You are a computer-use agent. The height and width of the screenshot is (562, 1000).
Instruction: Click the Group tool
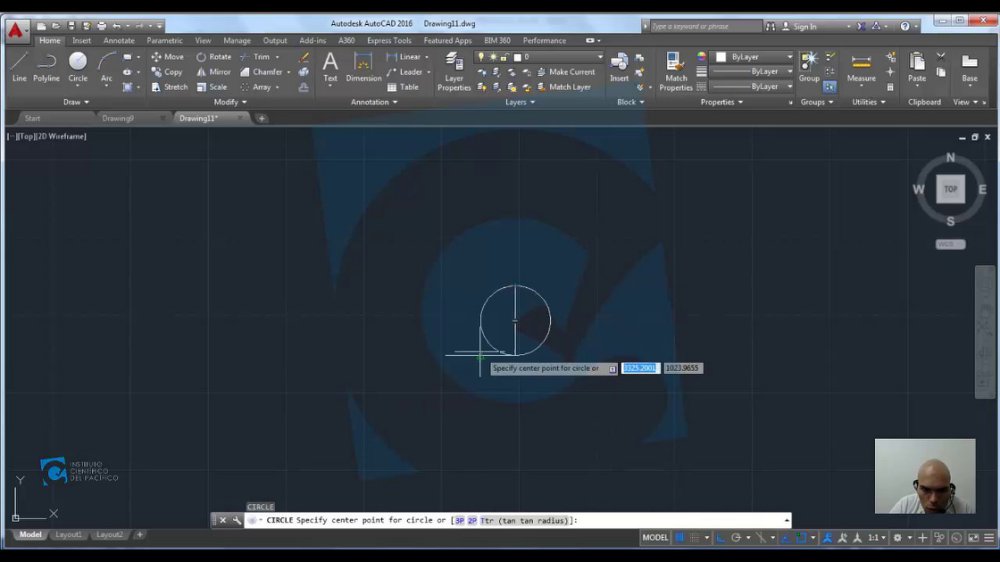tap(809, 67)
